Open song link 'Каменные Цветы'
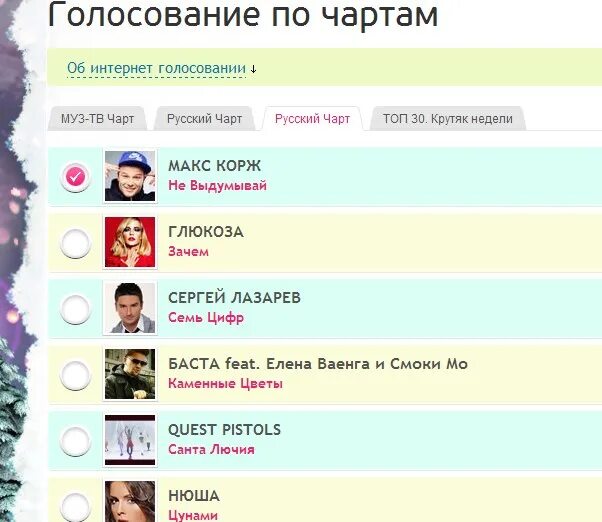This screenshot has height=522, width=602. pyautogui.click(x=225, y=384)
